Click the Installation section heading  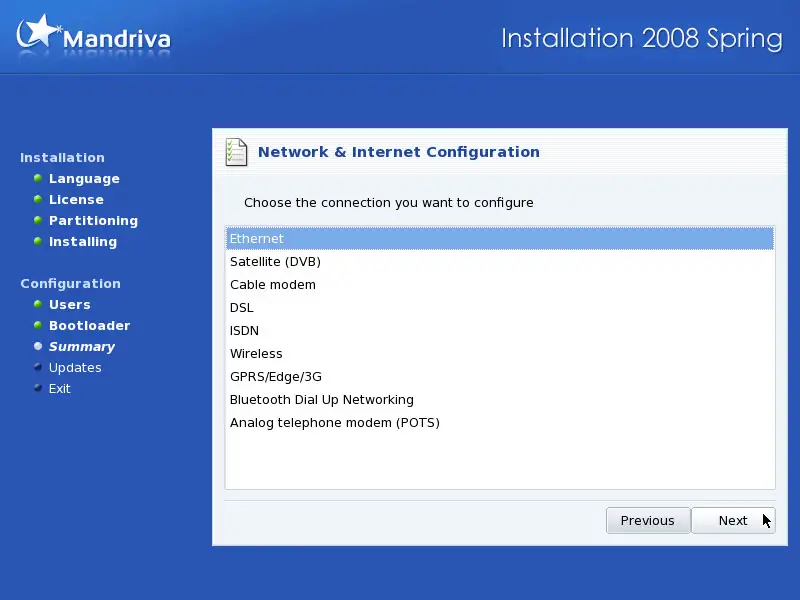(x=62, y=158)
